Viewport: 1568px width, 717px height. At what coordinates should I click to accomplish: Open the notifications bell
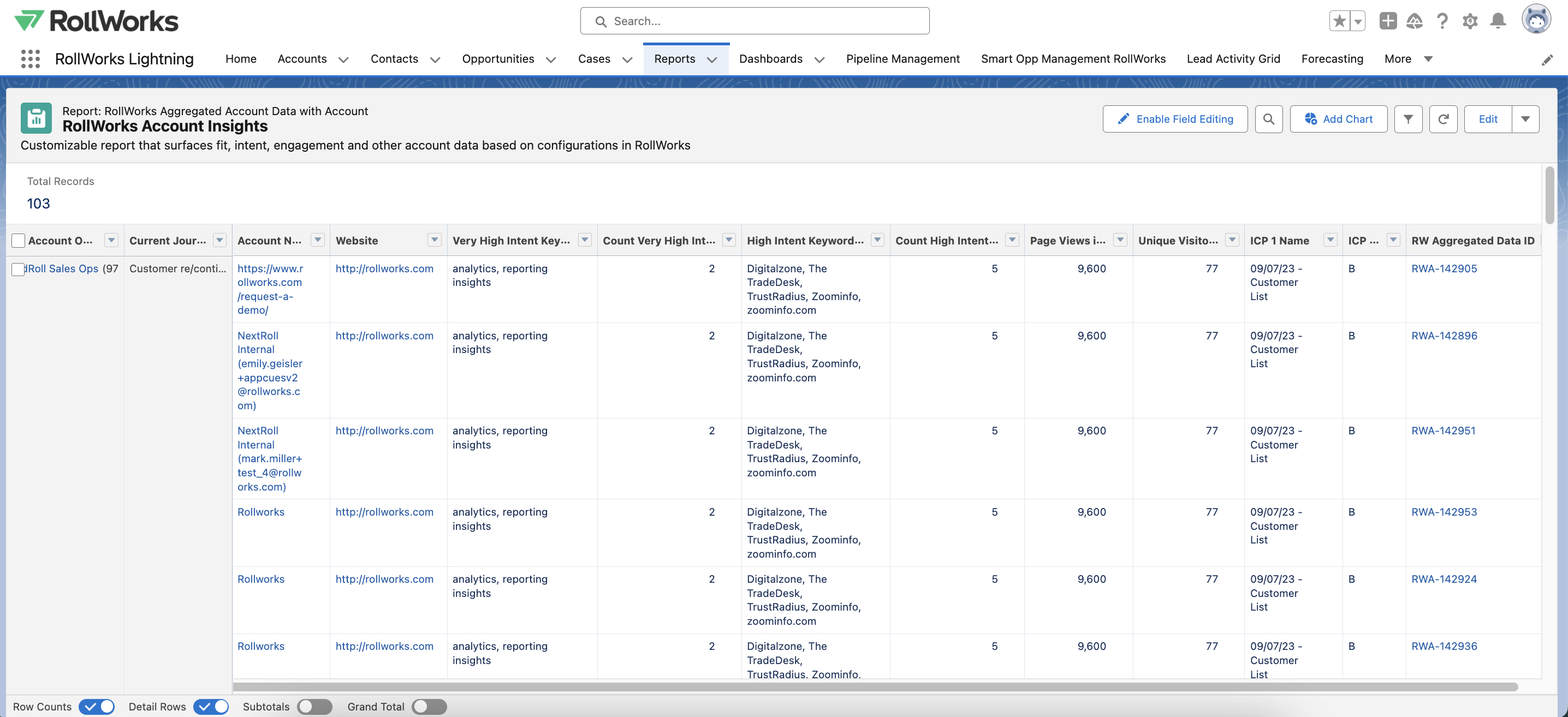tap(1498, 21)
